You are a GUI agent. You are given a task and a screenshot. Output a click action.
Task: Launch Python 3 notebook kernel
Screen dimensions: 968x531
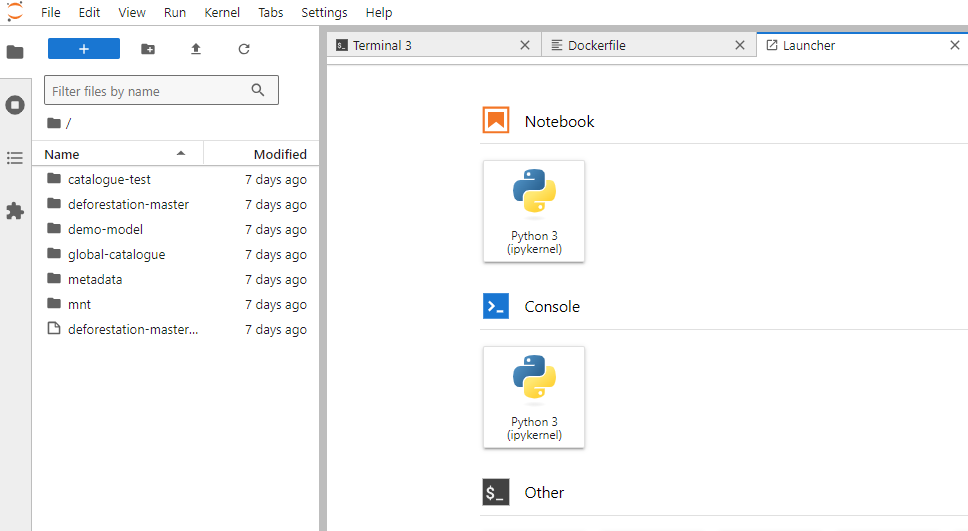pyautogui.click(x=534, y=211)
